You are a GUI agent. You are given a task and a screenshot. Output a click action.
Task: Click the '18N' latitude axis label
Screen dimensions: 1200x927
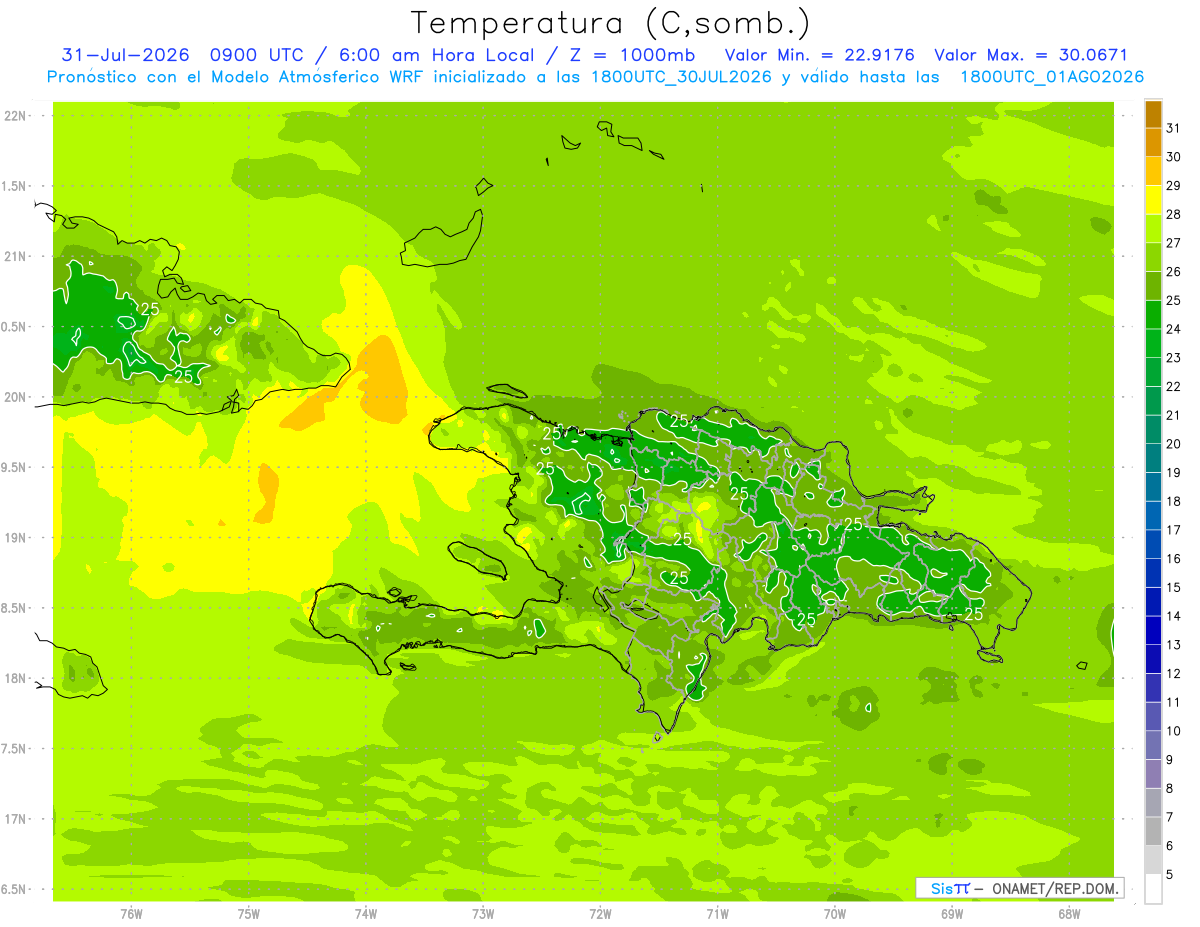click(16, 678)
